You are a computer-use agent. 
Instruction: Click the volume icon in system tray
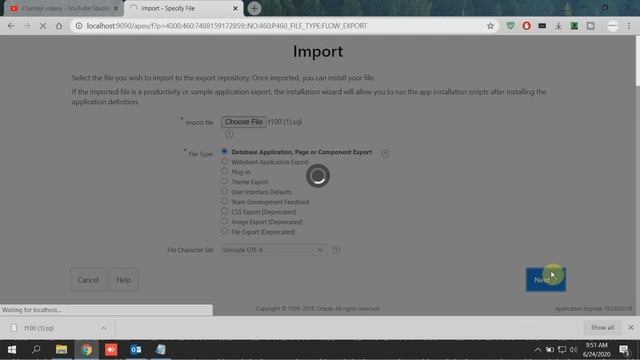point(573,350)
